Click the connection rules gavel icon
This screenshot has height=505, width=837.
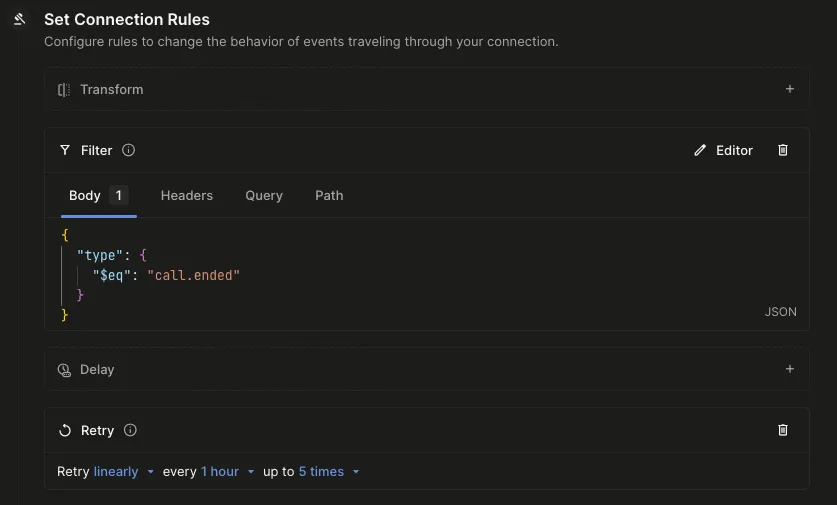(x=20, y=19)
